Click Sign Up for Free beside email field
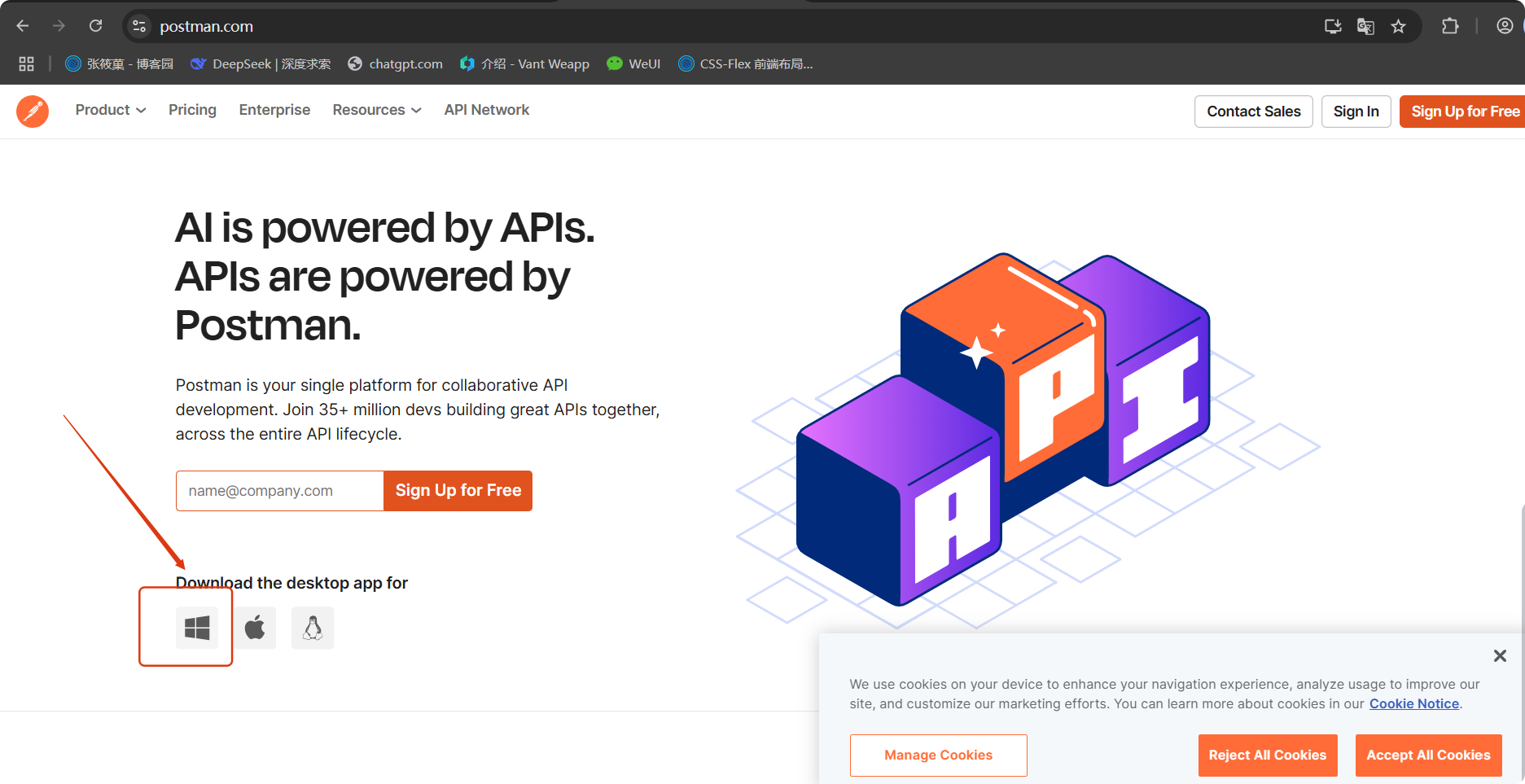Viewport: 1525px width, 784px height. coord(458,491)
